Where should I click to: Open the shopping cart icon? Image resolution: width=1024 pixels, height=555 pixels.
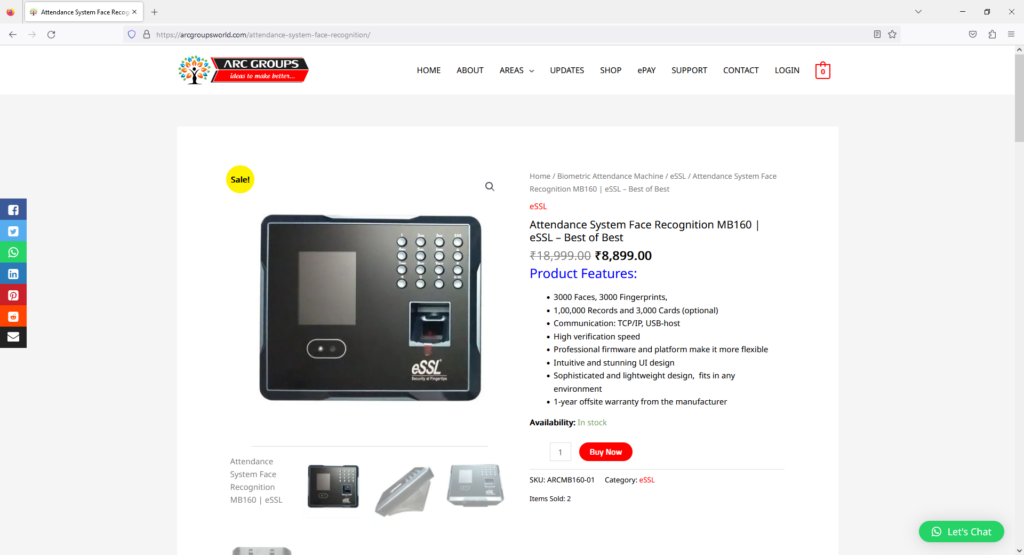pos(822,71)
